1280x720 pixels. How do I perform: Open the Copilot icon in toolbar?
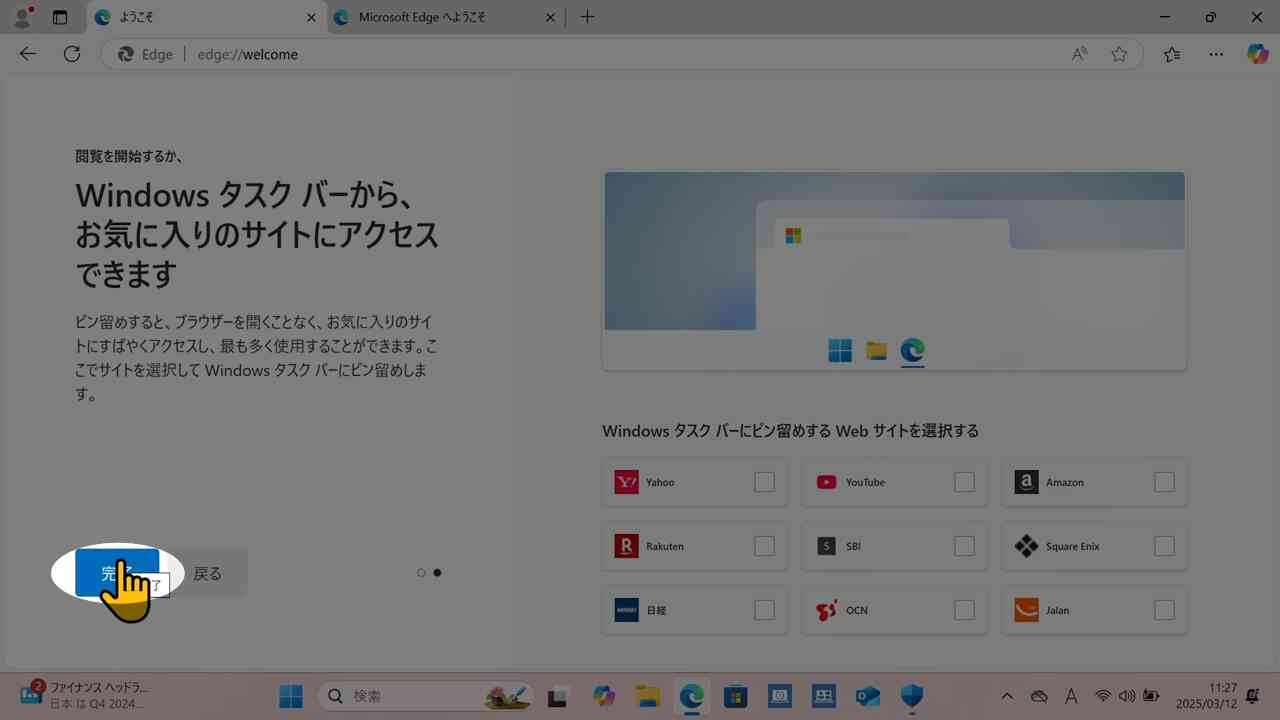(1257, 54)
